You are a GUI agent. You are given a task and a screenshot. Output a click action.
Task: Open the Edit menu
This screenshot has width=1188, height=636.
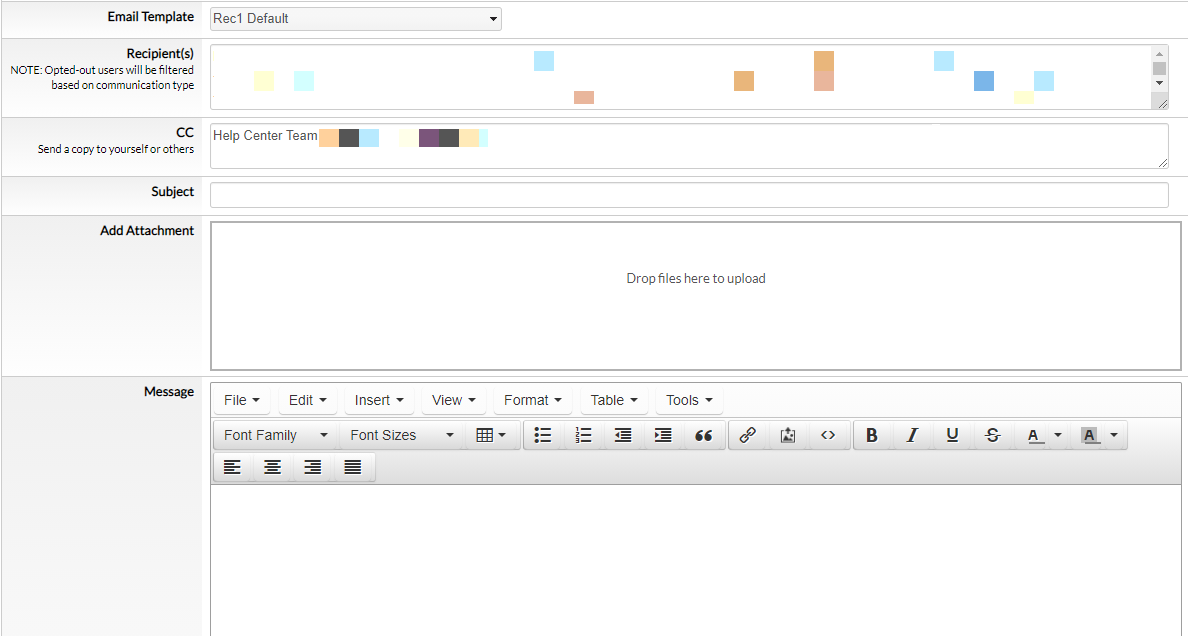(x=308, y=400)
